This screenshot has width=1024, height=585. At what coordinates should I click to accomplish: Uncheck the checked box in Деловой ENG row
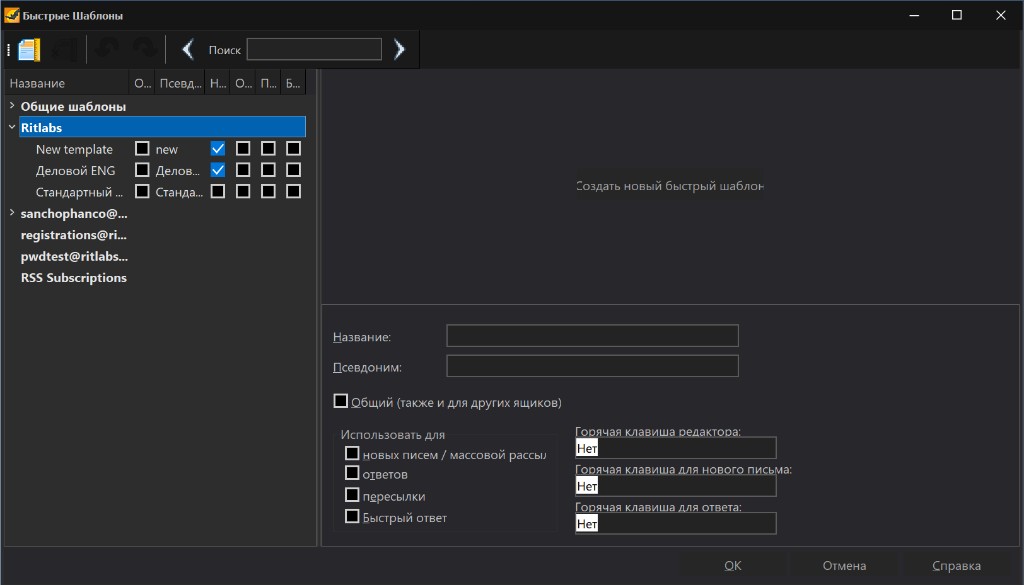point(217,170)
